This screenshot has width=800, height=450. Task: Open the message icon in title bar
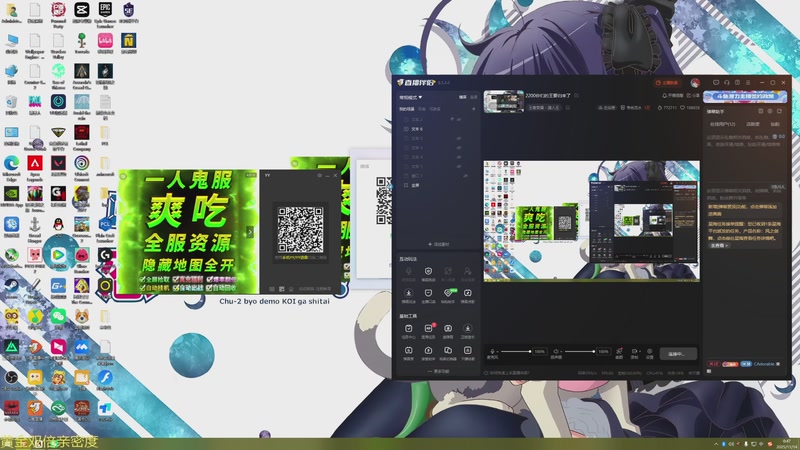(x=716, y=82)
